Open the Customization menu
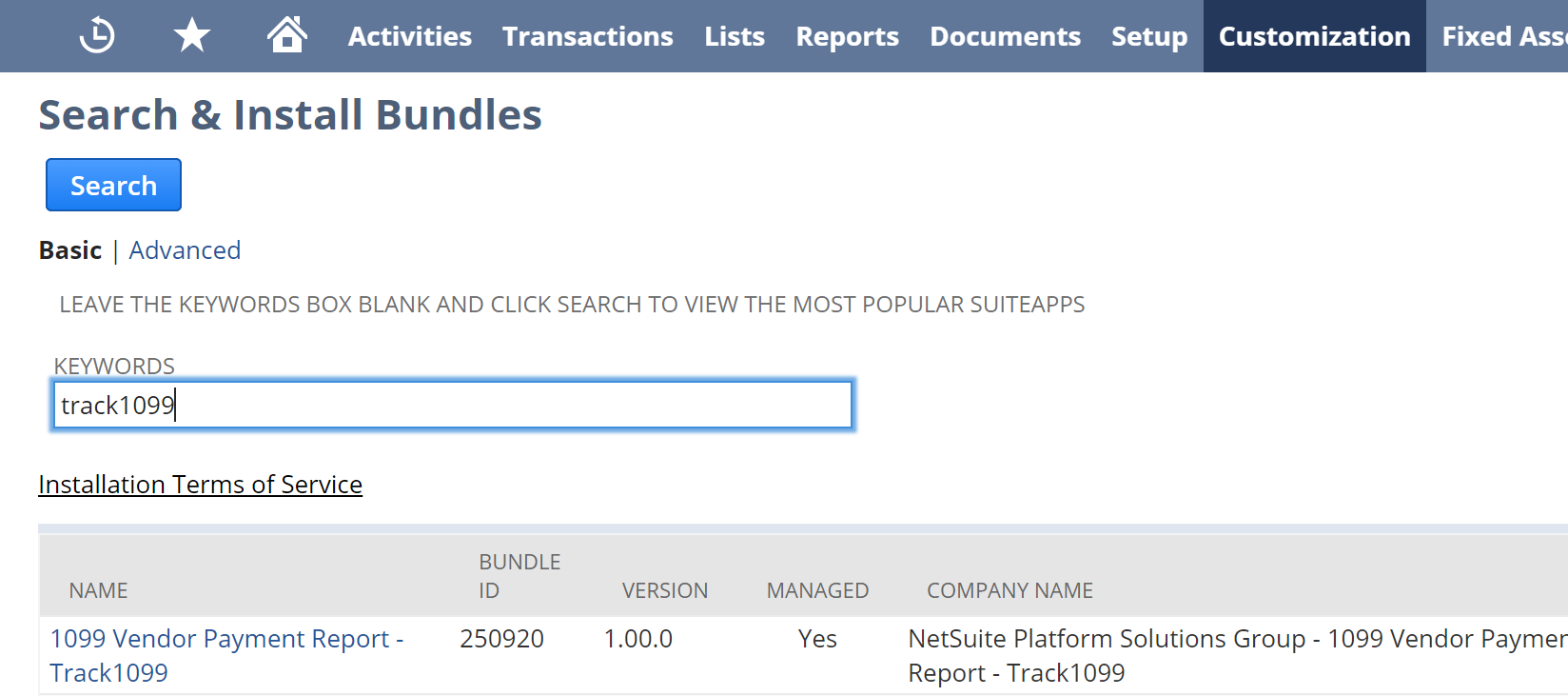Screen dimensions: 1568x696 [1315, 36]
